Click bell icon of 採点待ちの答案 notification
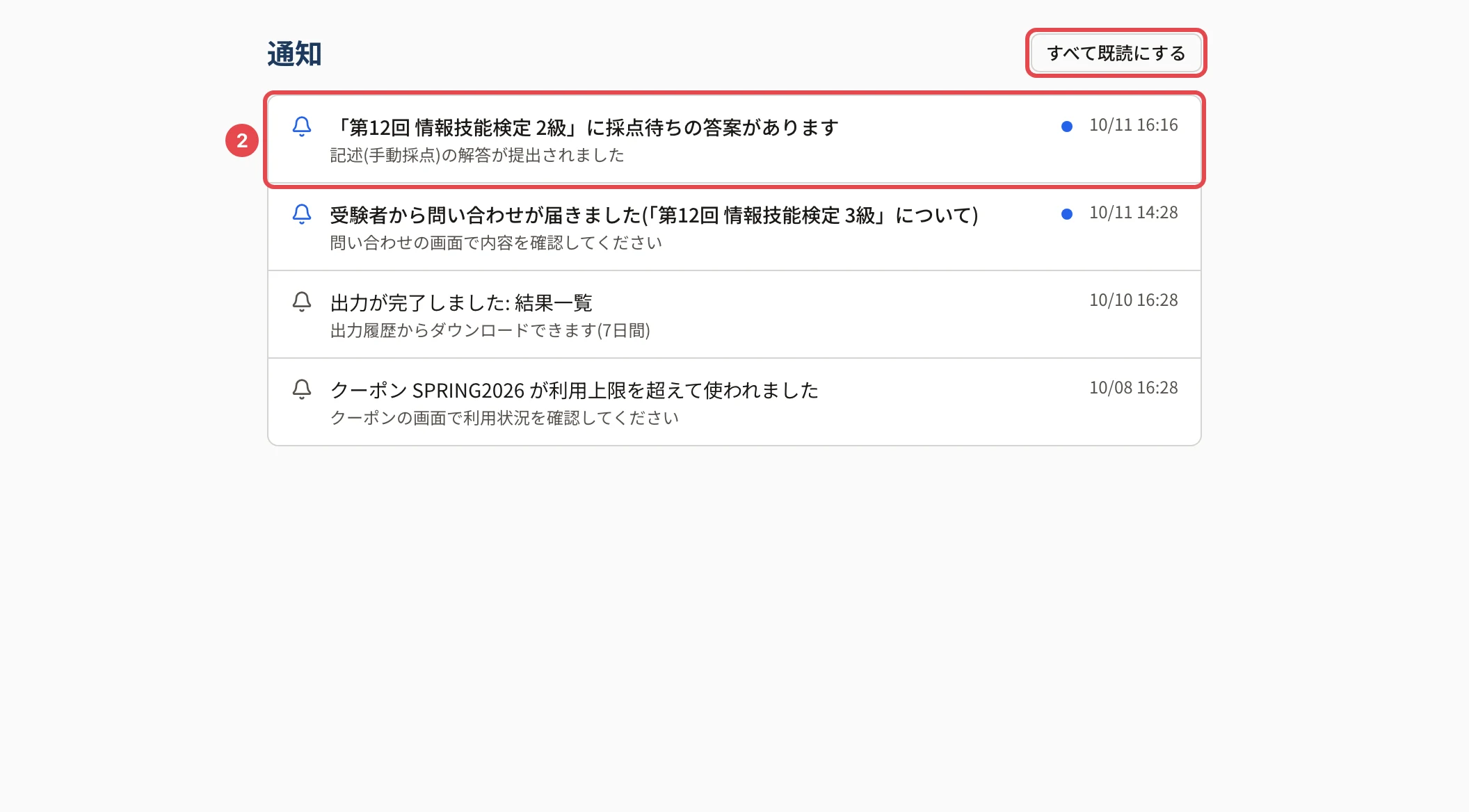 click(302, 126)
